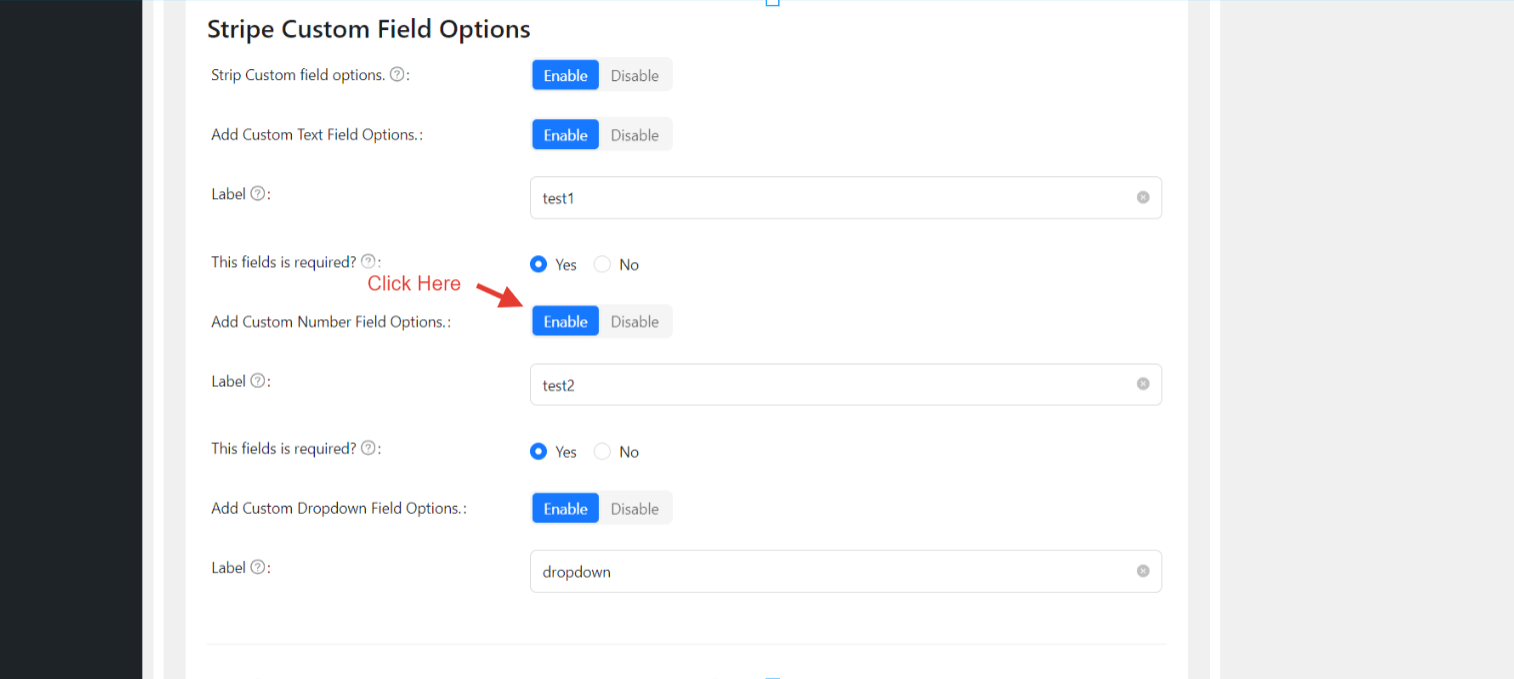This screenshot has height=679, width=1514.
Task: Select No for text field required
Action: pos(603,265)
